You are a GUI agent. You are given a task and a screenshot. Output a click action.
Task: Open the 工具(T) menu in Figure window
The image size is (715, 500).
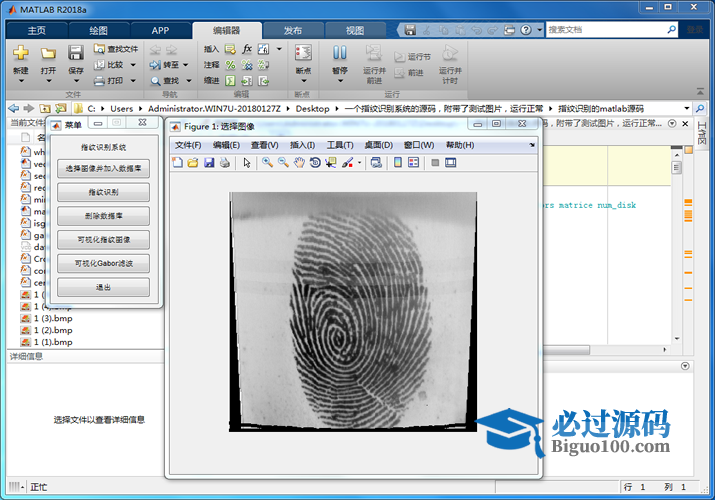click(x=340, y=145)
